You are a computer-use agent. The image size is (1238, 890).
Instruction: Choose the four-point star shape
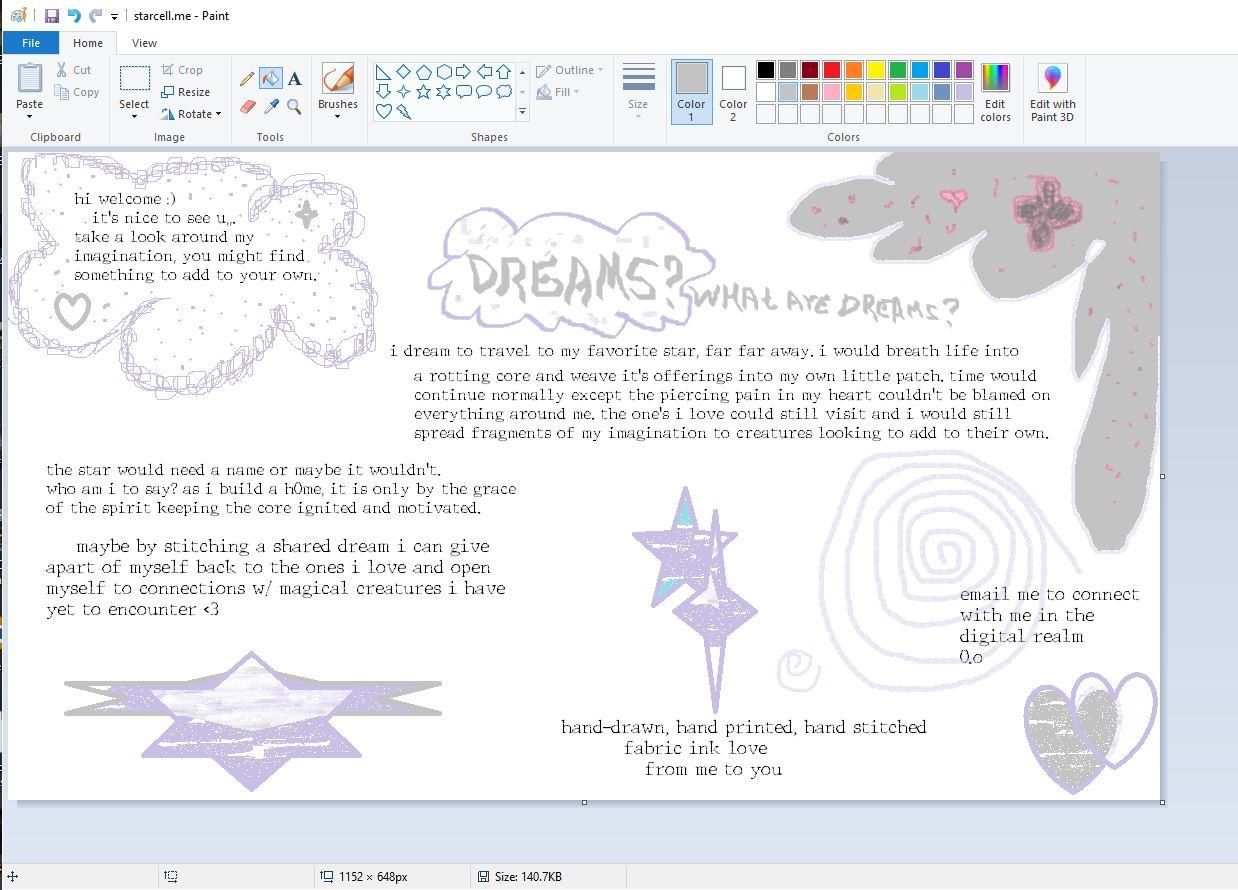pyautogui.click(x=403, y=92)
